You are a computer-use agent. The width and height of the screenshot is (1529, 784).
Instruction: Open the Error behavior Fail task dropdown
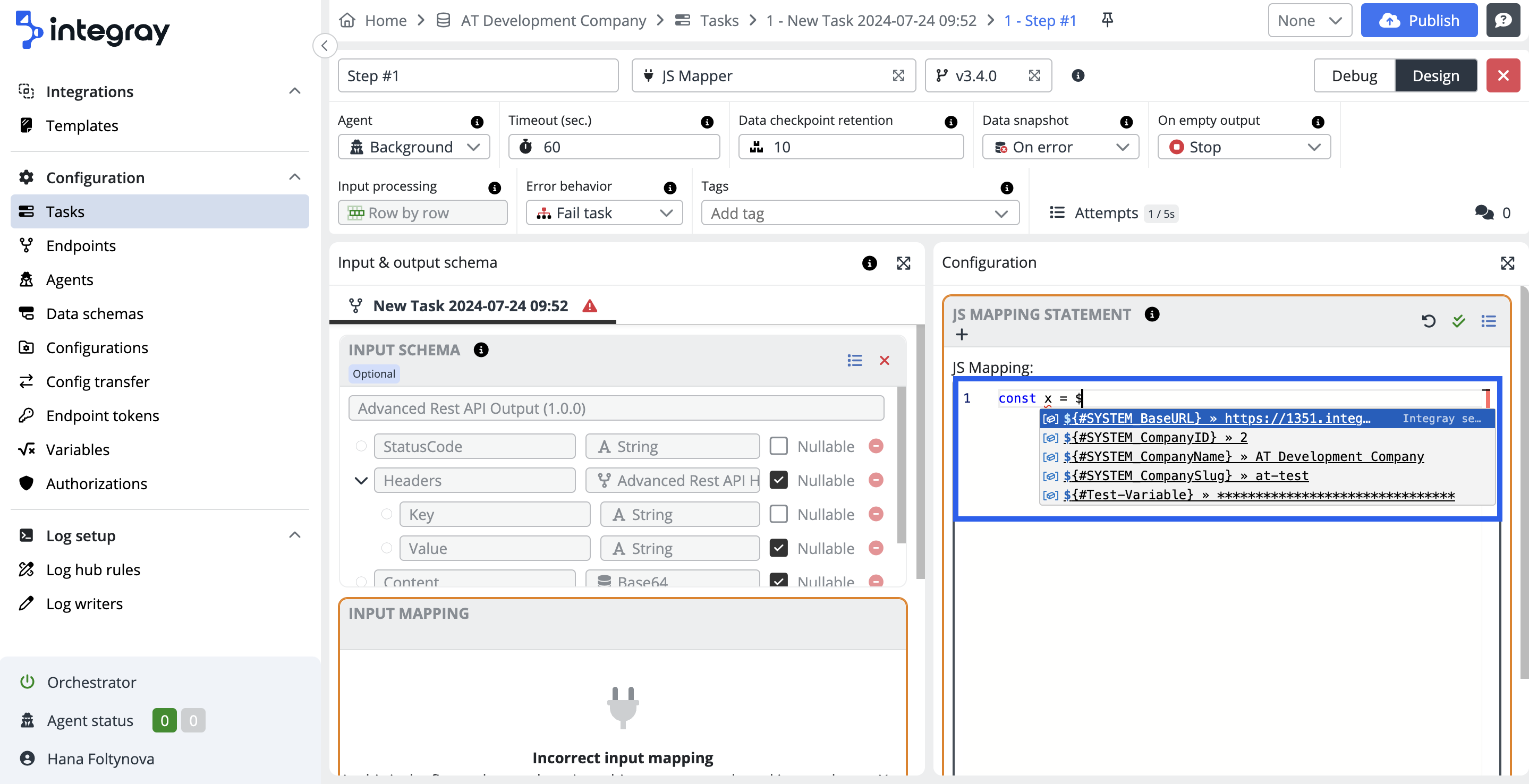(604, 212)
